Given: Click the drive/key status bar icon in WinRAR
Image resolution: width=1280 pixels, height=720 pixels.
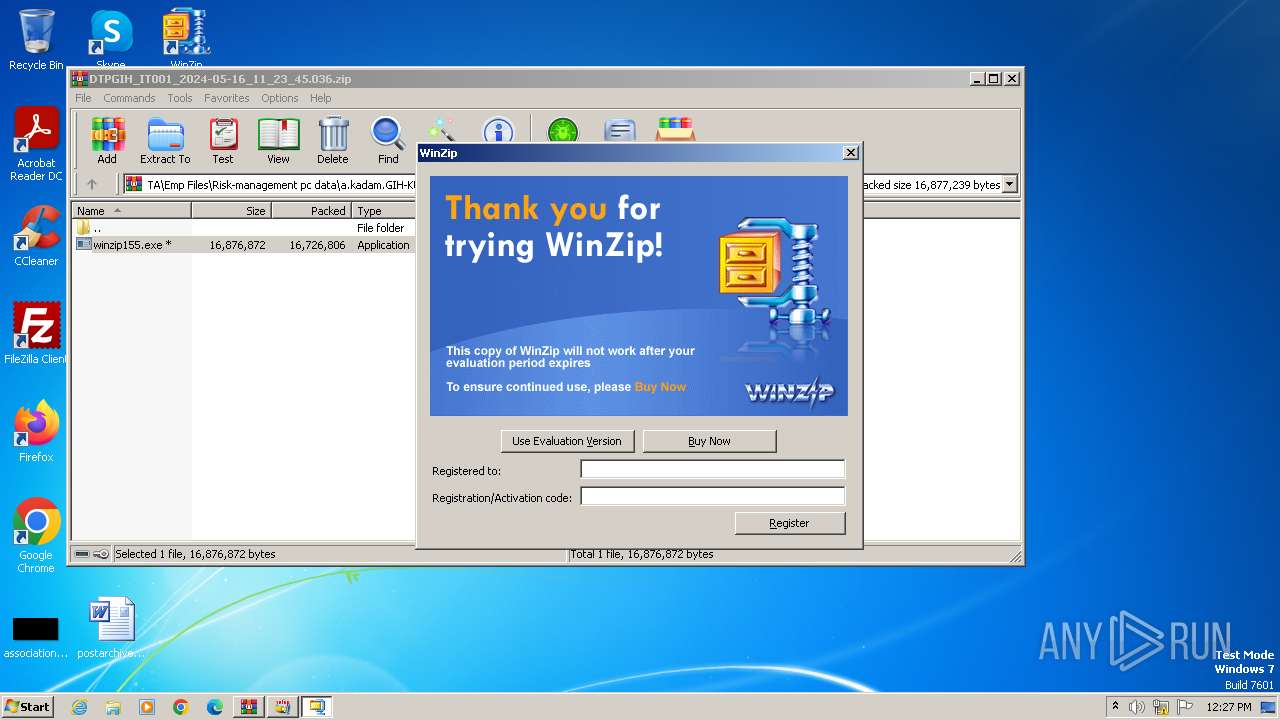Looking at the screenshot, I should pyautogui.click(x=92, y=554).
